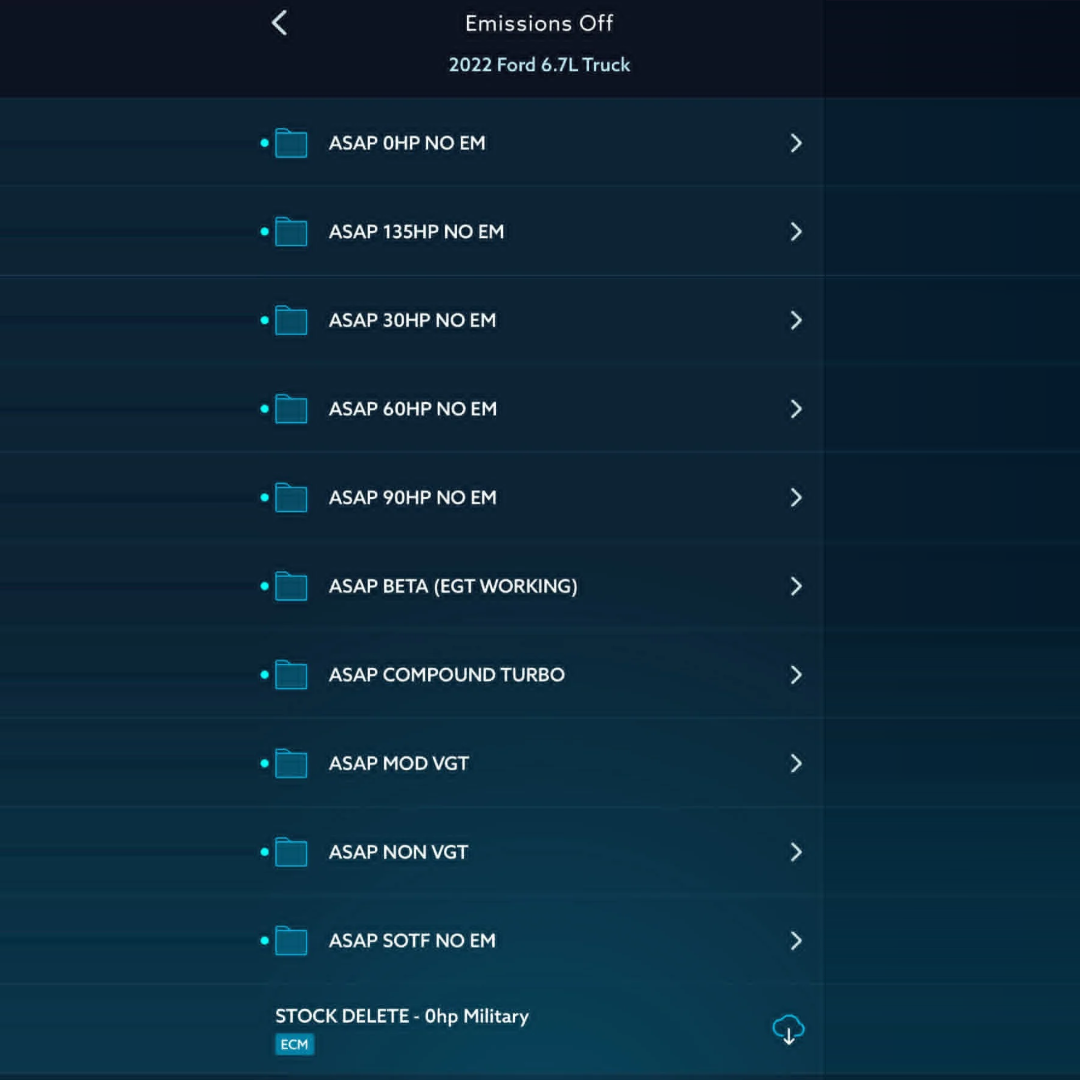
Task: Select the 'ASAP SOTF NO EM' label
Action: (x=412, y=941)
